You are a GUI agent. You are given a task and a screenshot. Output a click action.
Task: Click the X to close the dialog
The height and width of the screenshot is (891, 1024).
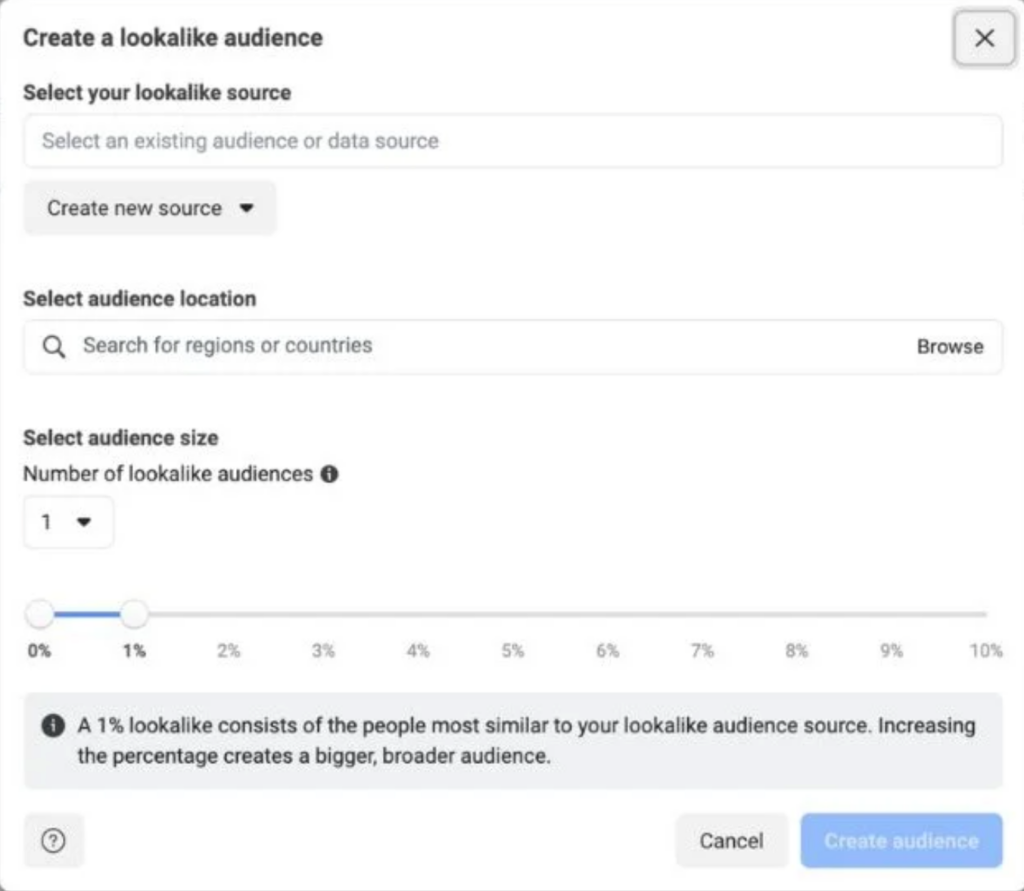[x=983, y=38]
